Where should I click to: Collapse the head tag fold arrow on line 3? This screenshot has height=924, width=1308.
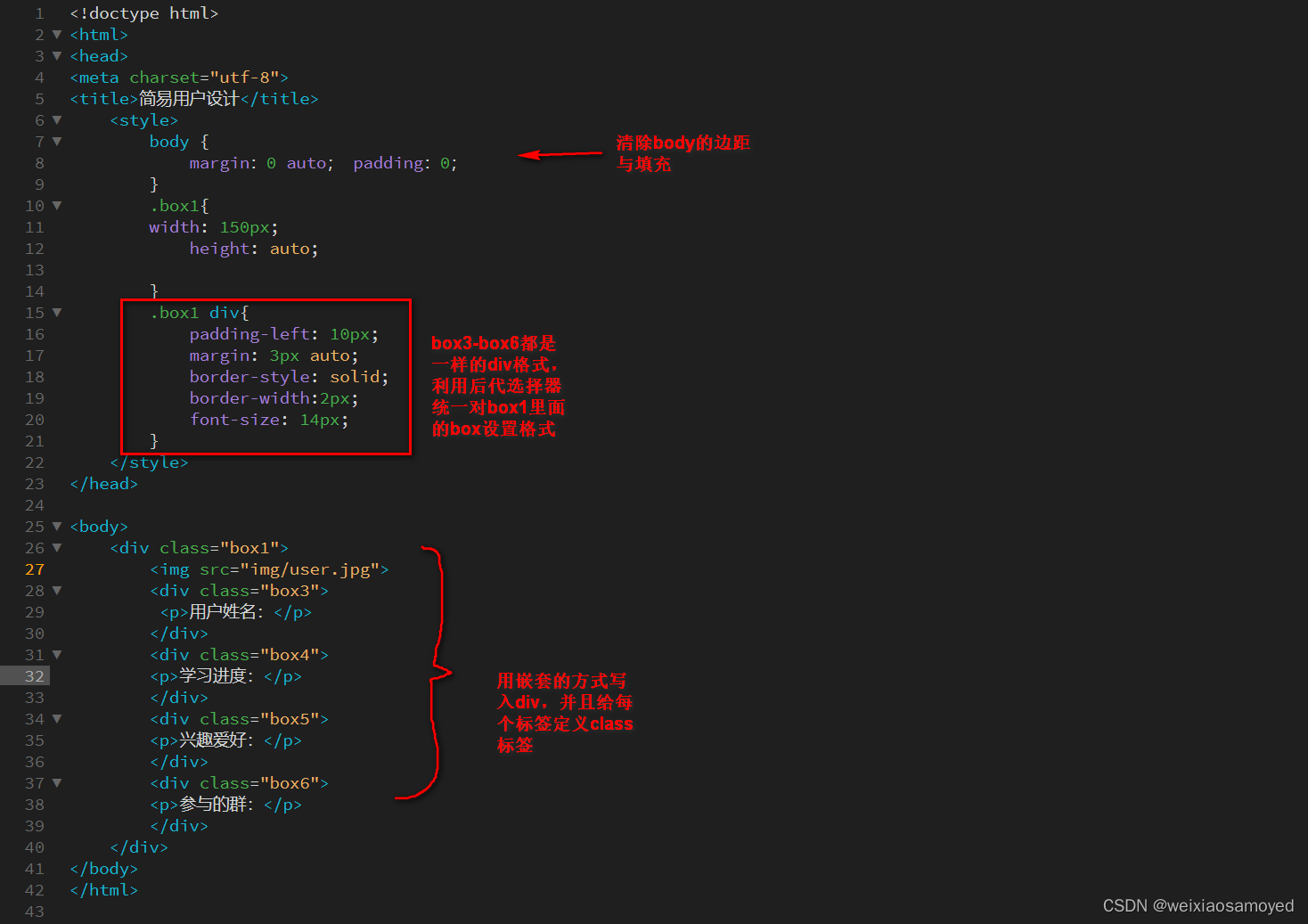click(57, 56)
